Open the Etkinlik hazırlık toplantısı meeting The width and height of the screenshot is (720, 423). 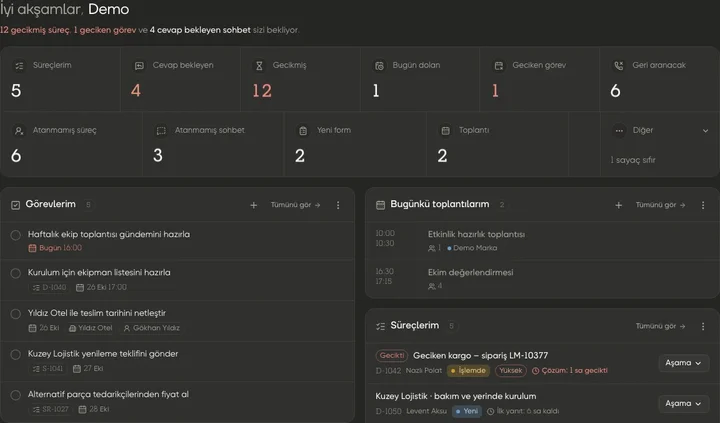(476, 235)
